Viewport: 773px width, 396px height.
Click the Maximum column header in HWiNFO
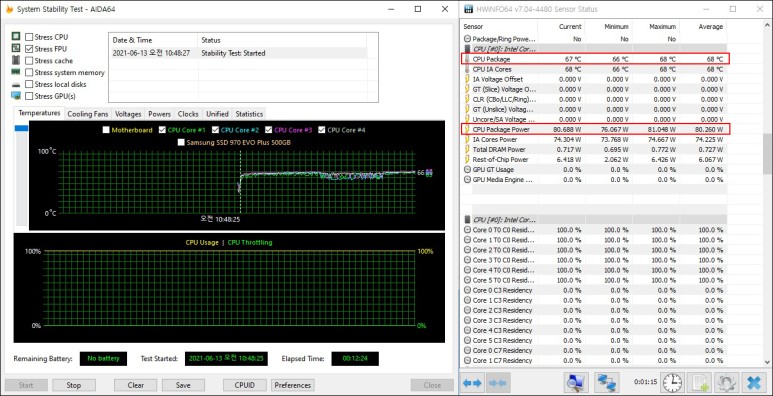pyautogui.click(x=662, y=27)
